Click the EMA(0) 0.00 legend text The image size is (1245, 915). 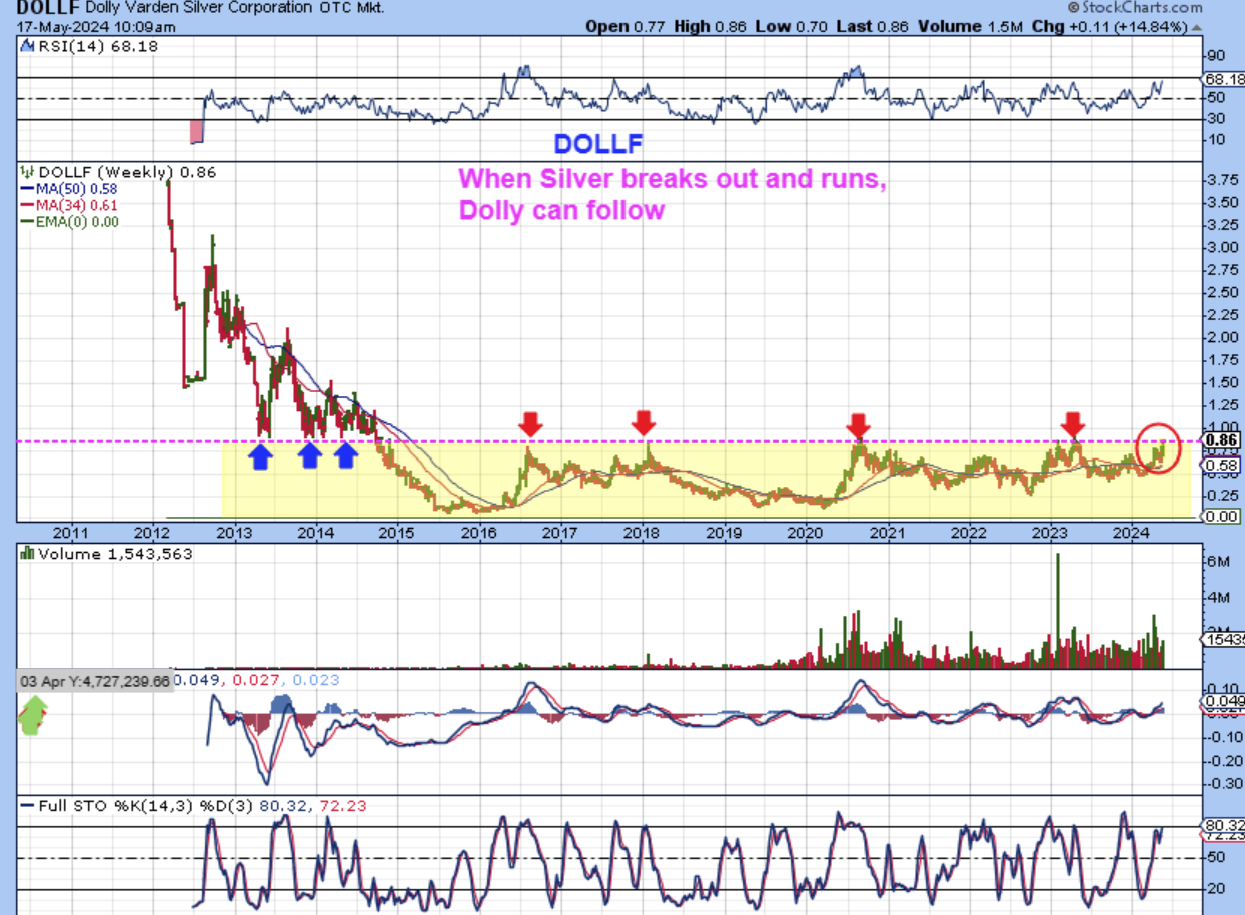coord(77,222)
